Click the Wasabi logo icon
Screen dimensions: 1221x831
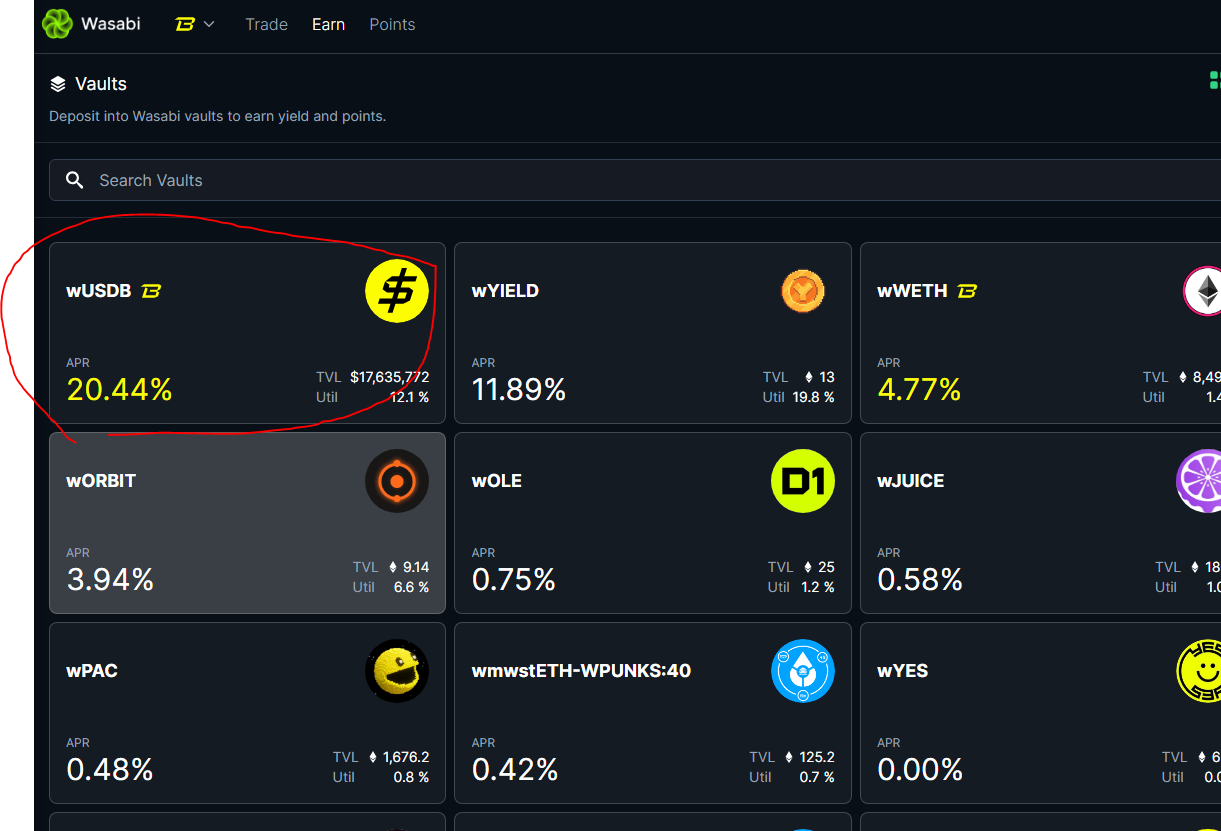(57, 23)
